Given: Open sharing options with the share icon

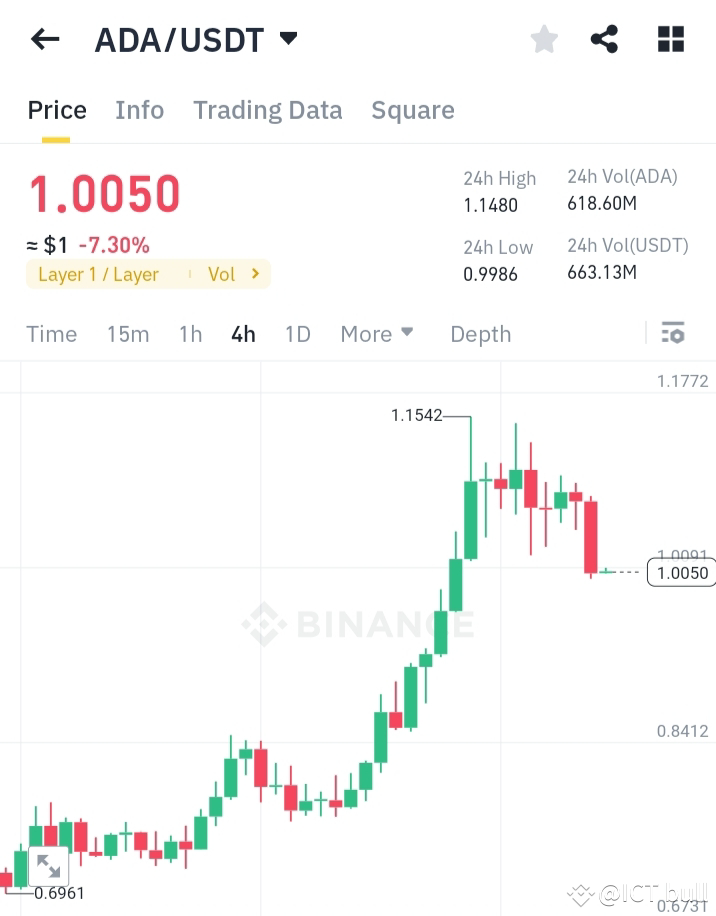Looking at the screenshot, I should [604, 39].
